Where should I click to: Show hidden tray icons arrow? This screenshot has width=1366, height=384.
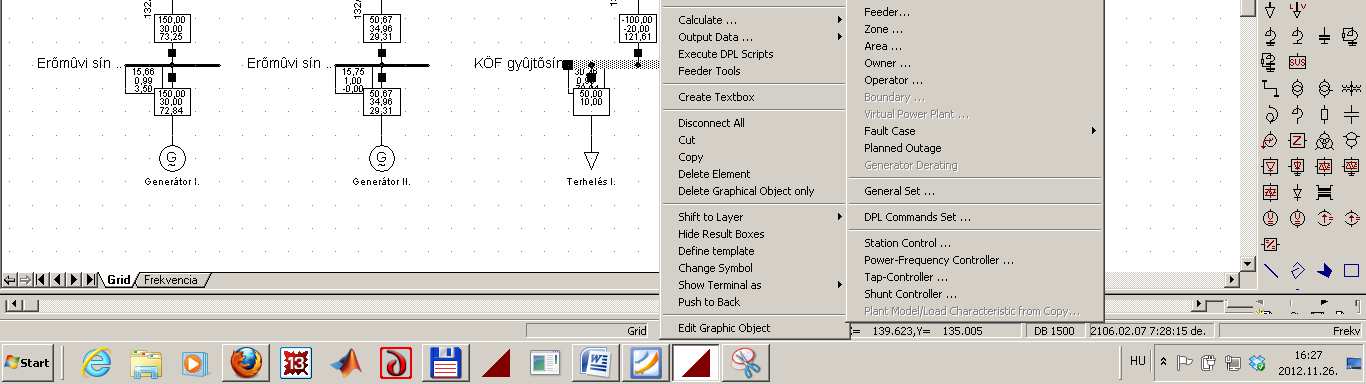click(x=1163, y=362)
